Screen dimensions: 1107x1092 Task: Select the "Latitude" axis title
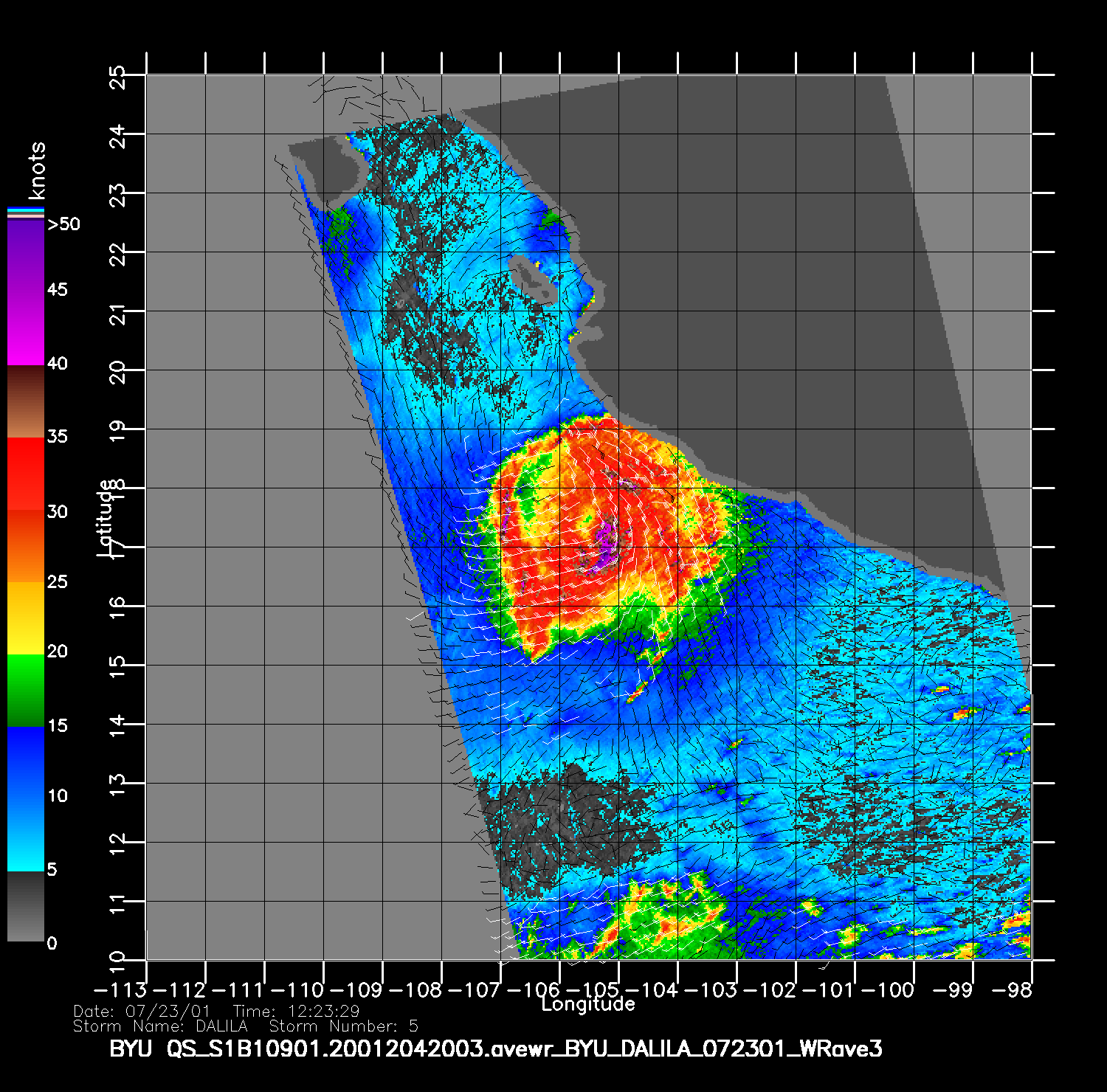pyautogui.click(x=106, y=517)
